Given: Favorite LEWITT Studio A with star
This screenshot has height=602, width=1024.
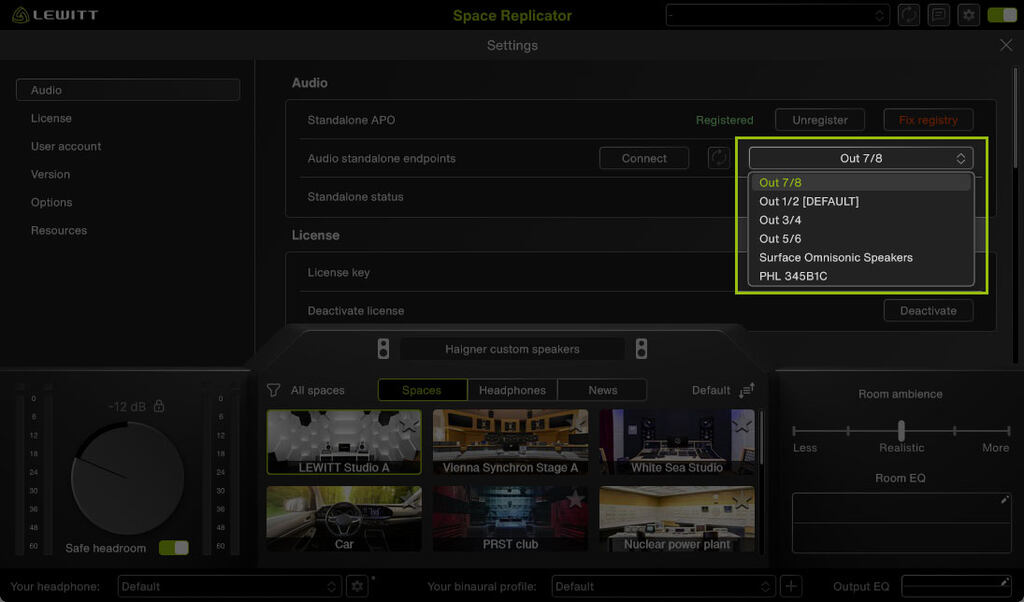Looking at the screenshot, I should pos(409,425).
